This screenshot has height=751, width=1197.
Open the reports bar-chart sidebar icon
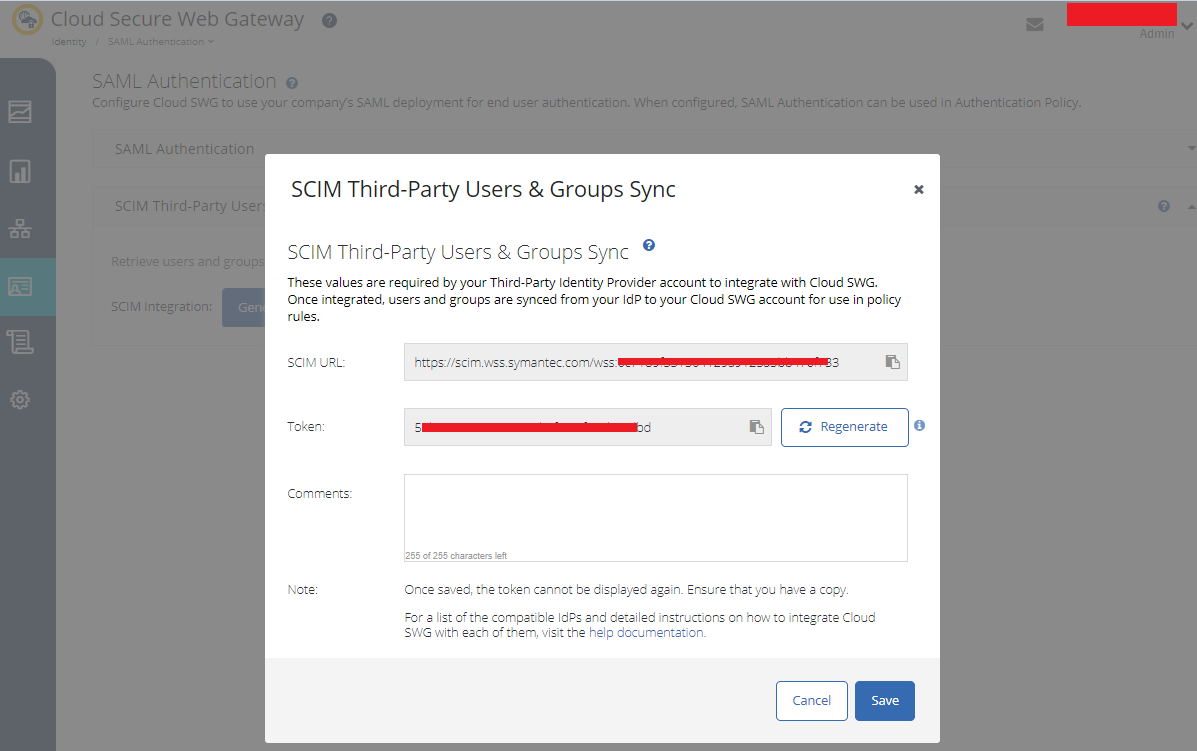(x=20, y=171)
